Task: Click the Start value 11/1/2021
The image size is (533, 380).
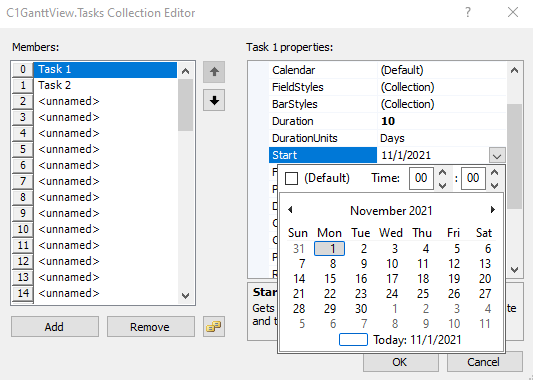Action: [x=406, y=155]
